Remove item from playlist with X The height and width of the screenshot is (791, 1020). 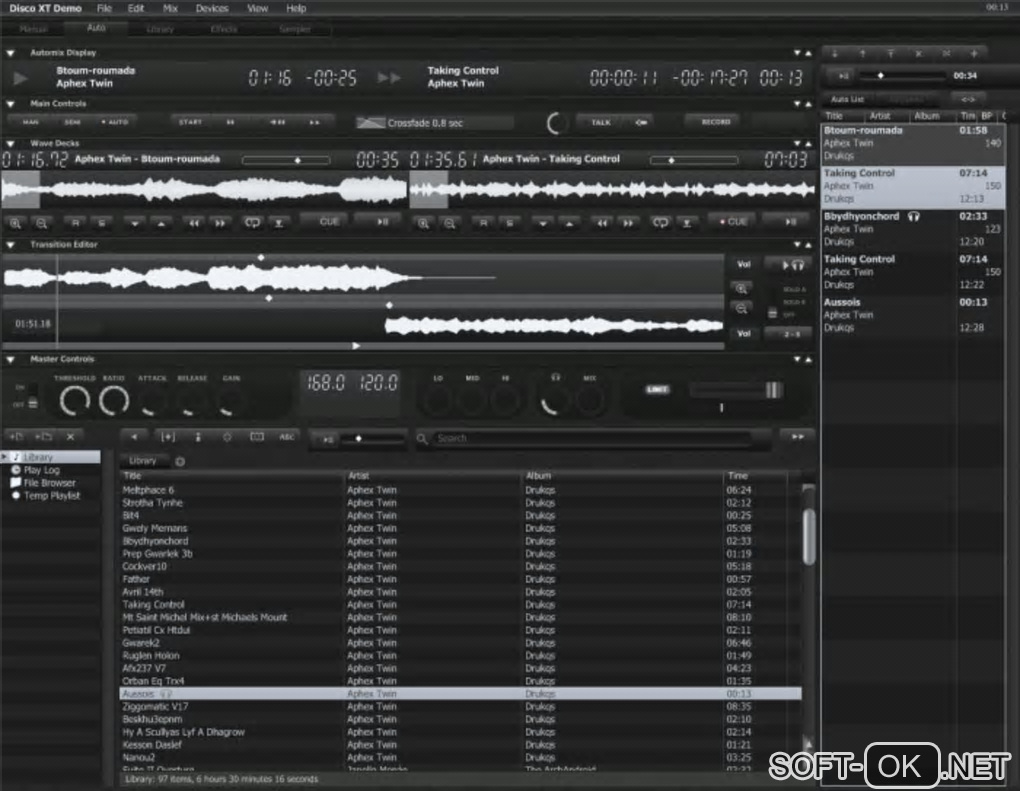tap(919, 53)
